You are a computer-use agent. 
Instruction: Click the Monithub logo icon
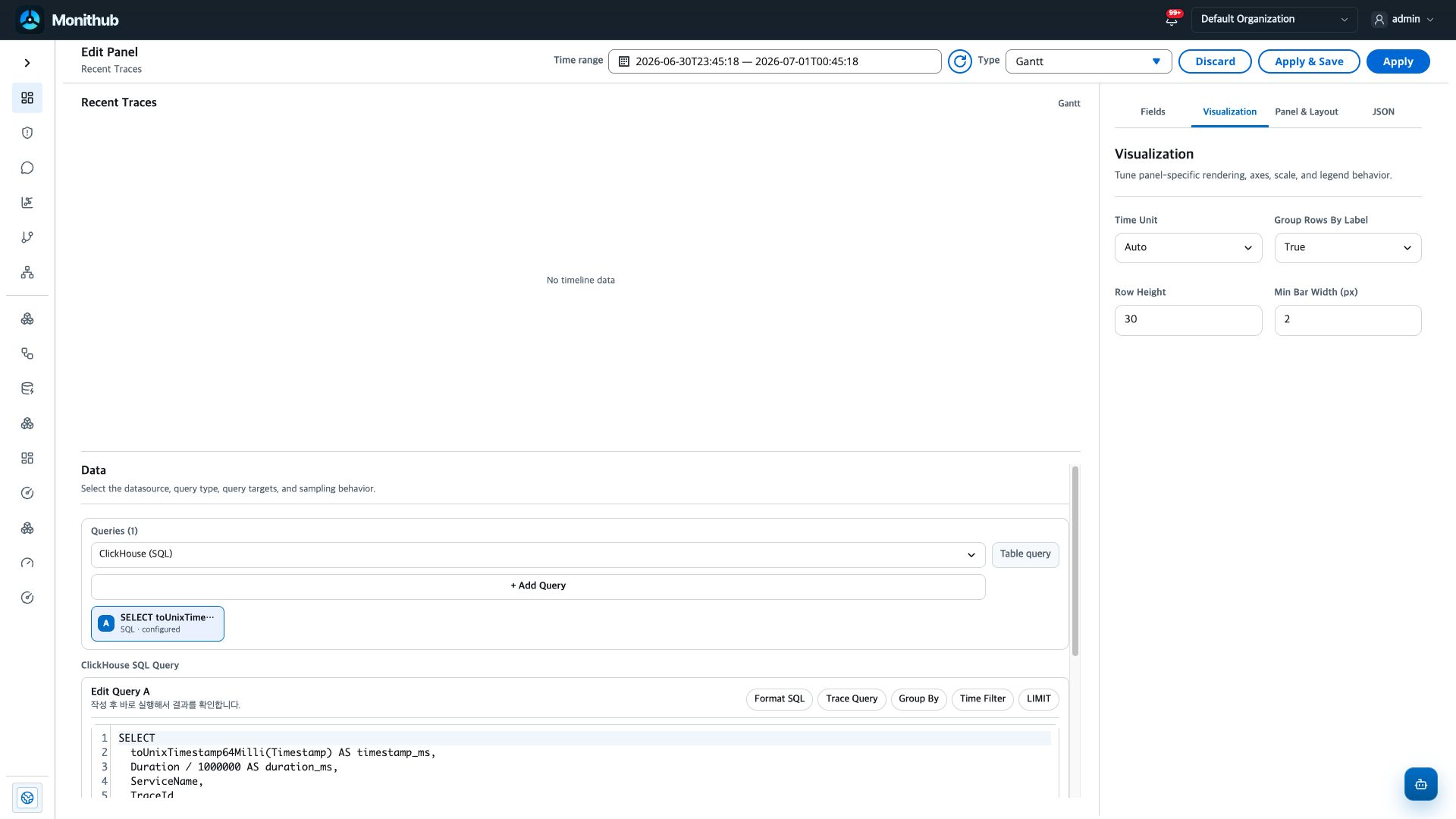click(x=30, y=20)
